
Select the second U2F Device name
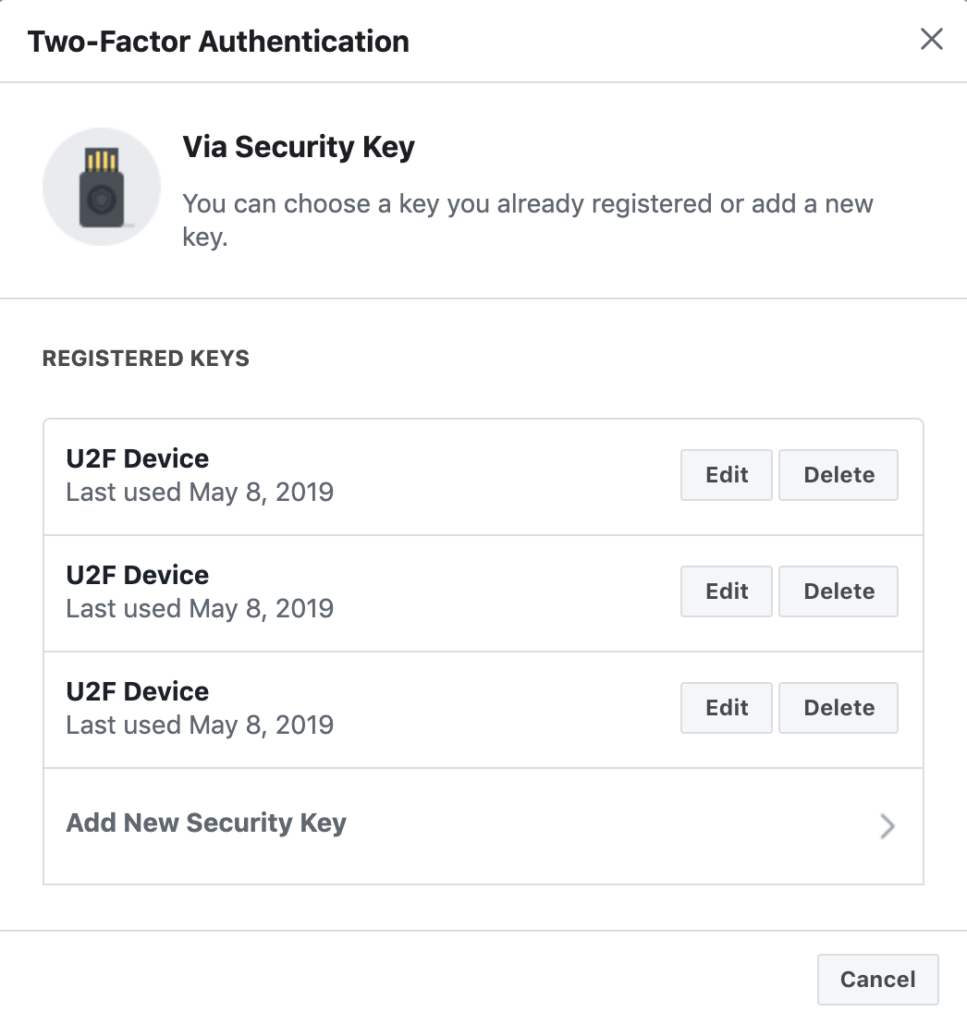pos(137,575)
